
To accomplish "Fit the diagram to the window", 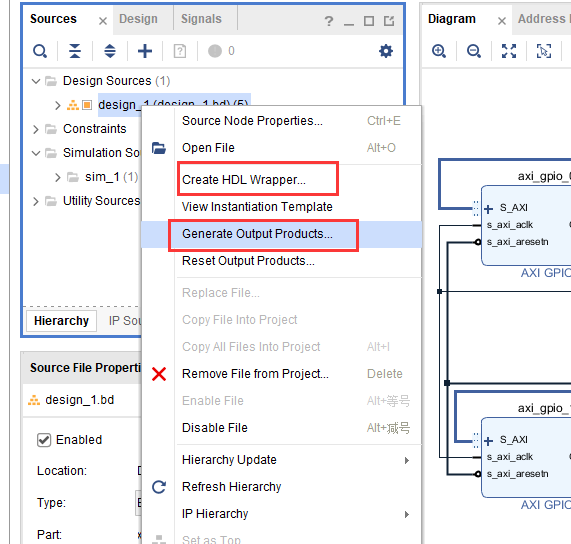I will pyautogui.click(x=509, y=51).
